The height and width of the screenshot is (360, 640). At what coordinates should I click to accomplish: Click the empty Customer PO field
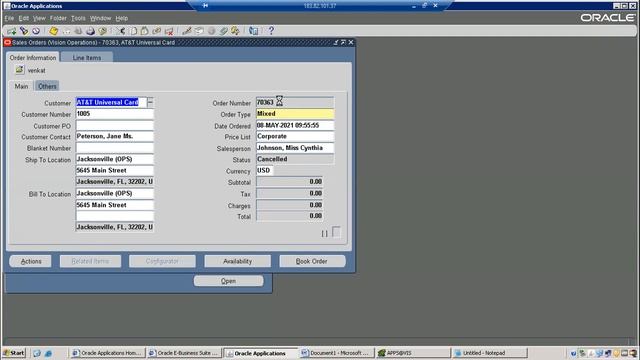click(x=115, y=125)
